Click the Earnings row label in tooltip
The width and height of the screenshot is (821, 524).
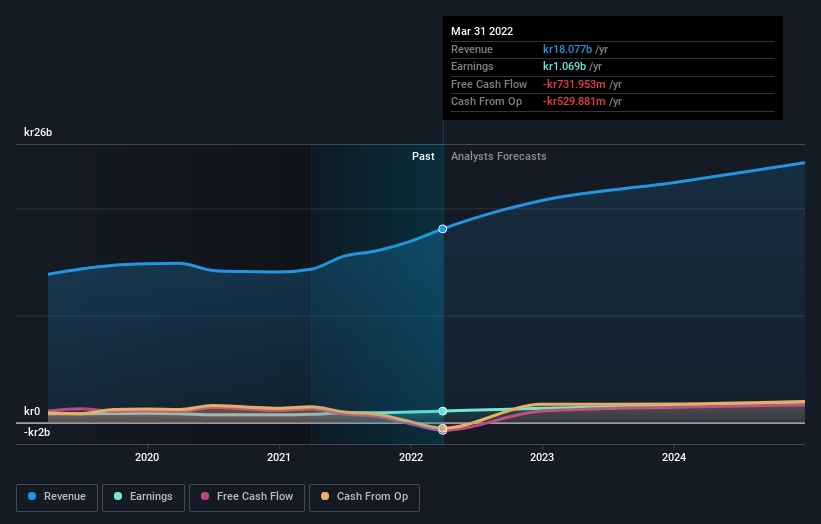click(472, 66)
